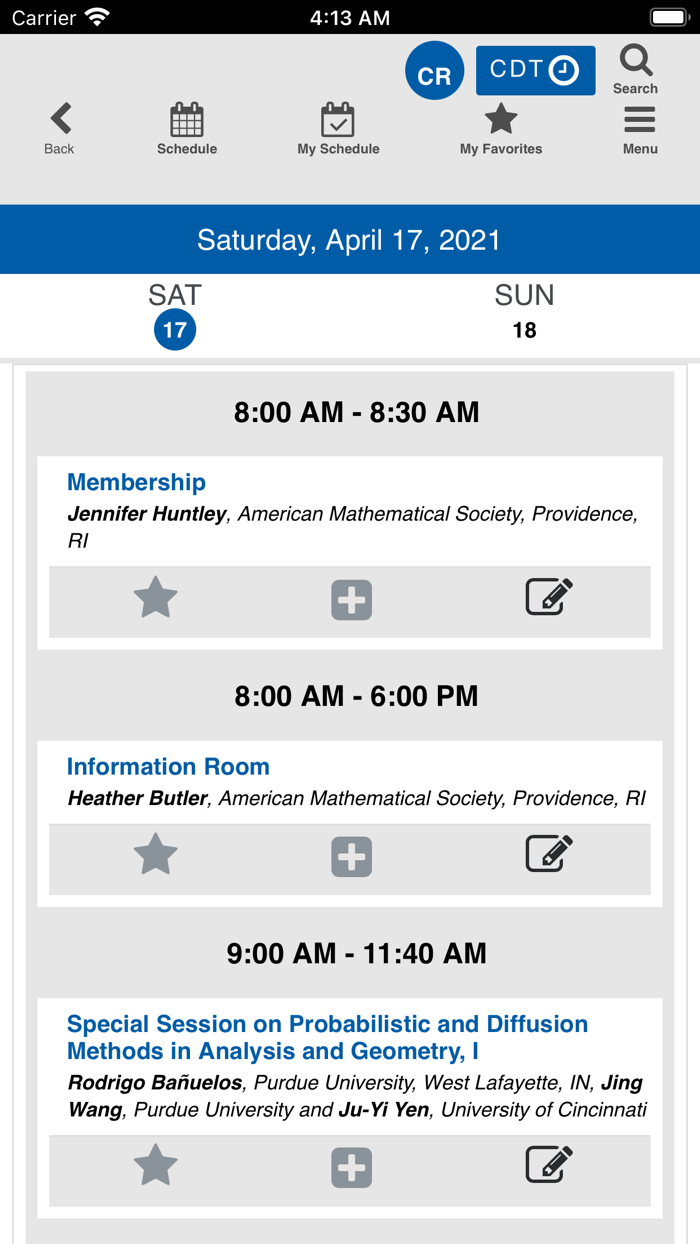This screenshot has width=700, height=1244.
Task: Write a note for the Membership session
Action: point(549,597)
